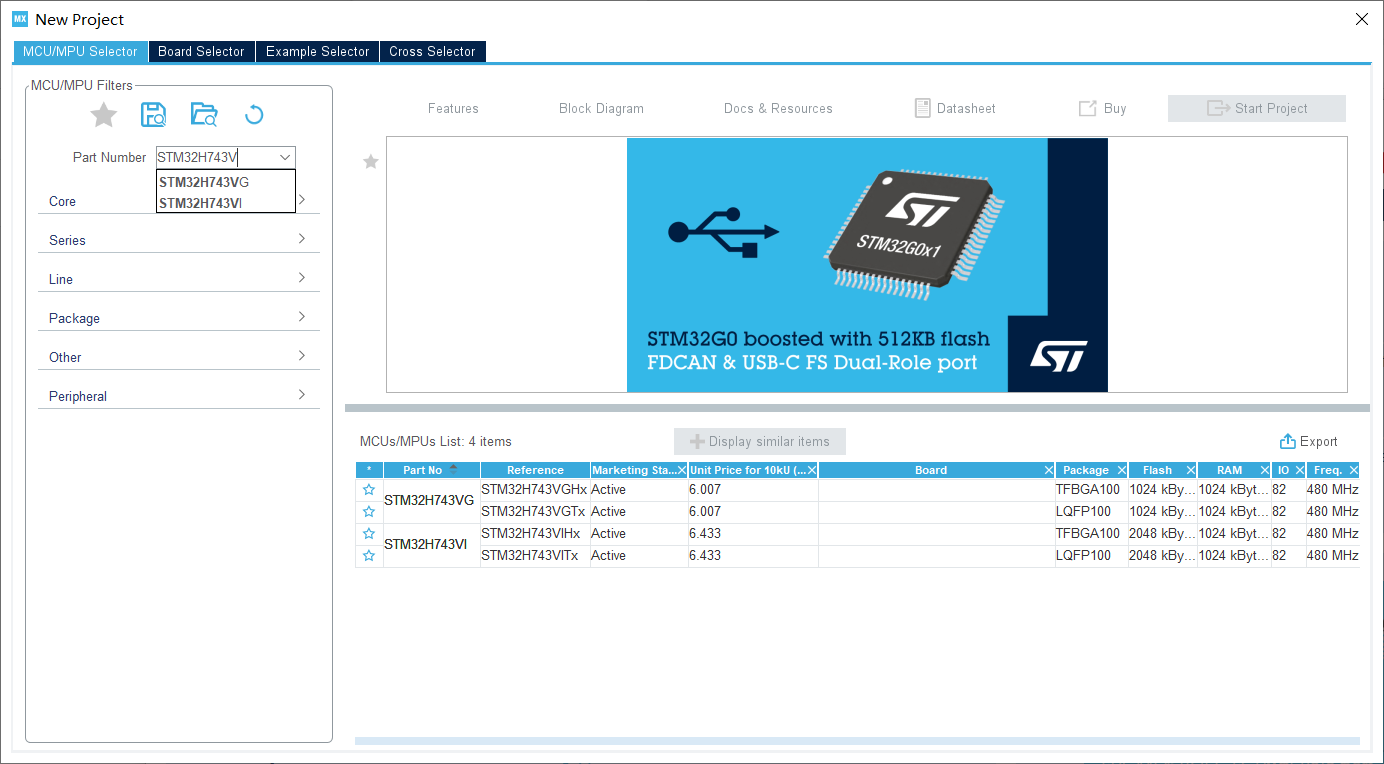Viewport: 1384px width, 764px height.
Task: Click Display similar items button
Action: pos(760,441)
